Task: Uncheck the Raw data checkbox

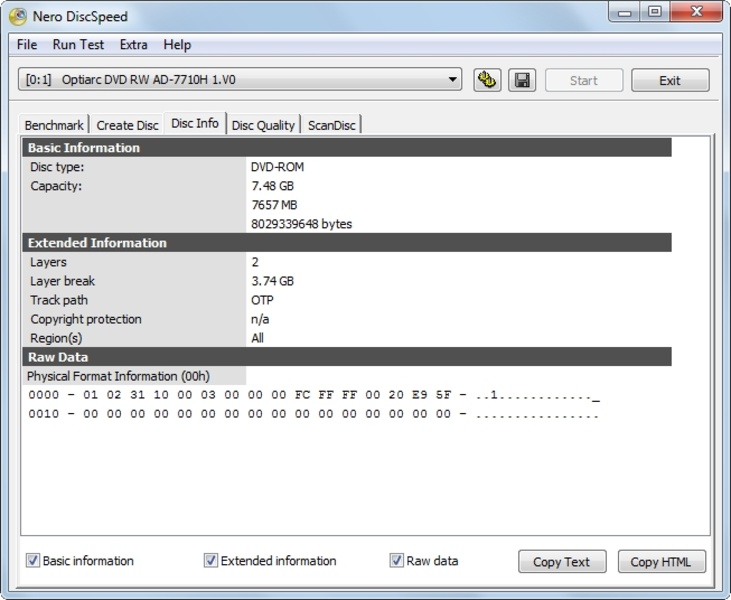Action: (396, 560)
